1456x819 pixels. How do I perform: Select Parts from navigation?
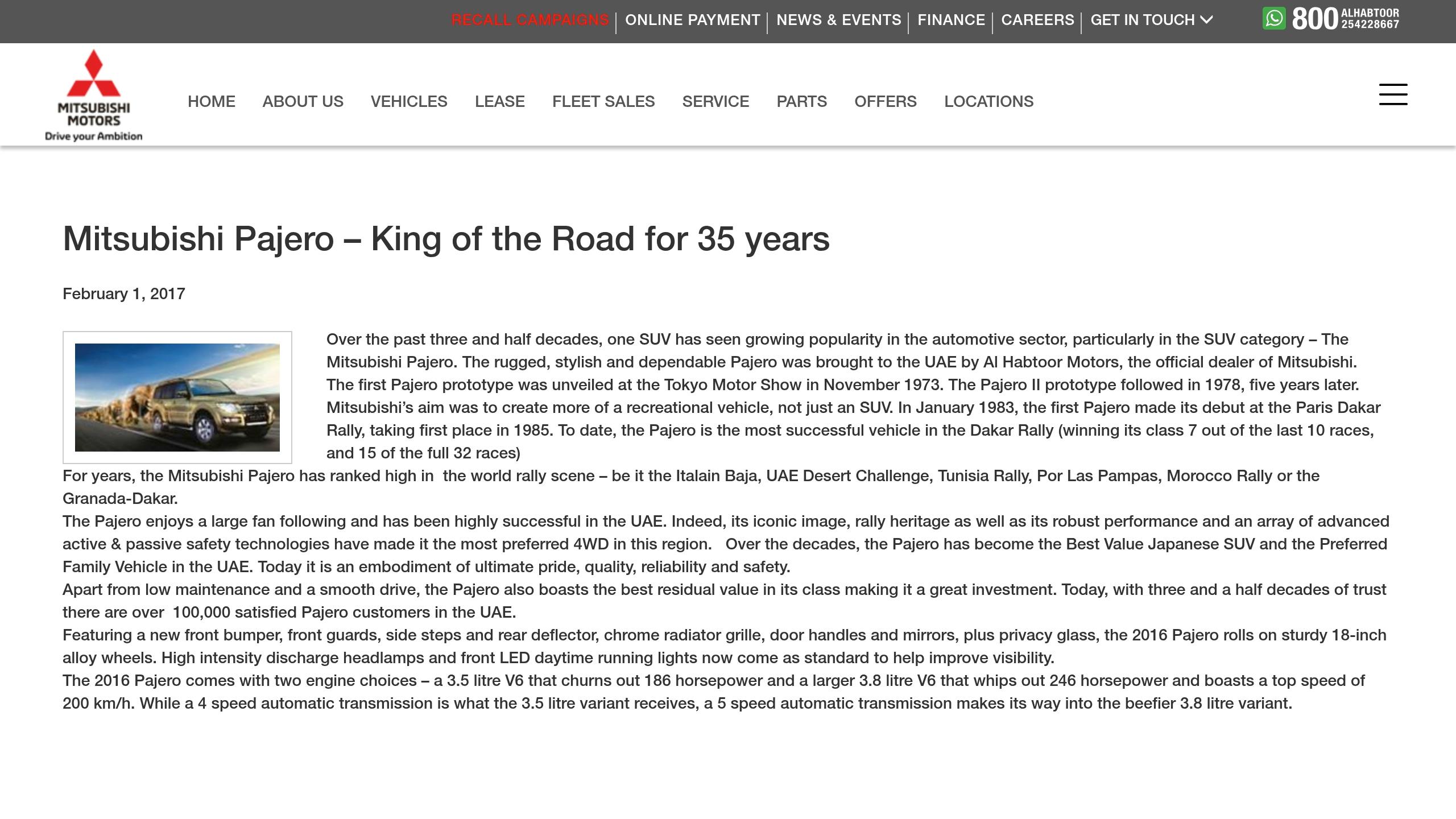[x=801, y=101]
